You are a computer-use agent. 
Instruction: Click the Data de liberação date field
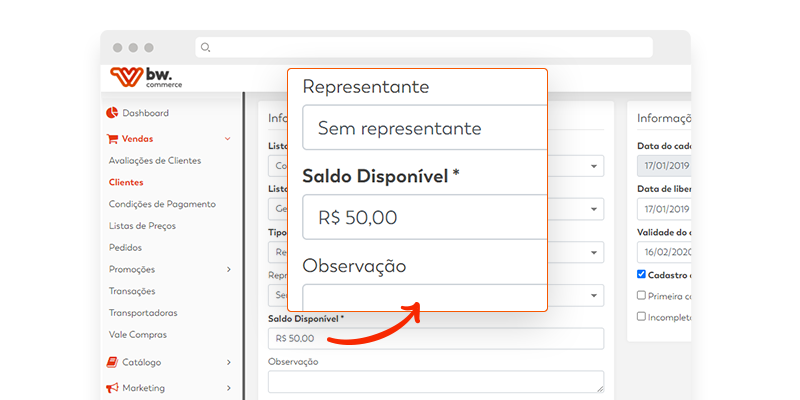click(664, 209)
